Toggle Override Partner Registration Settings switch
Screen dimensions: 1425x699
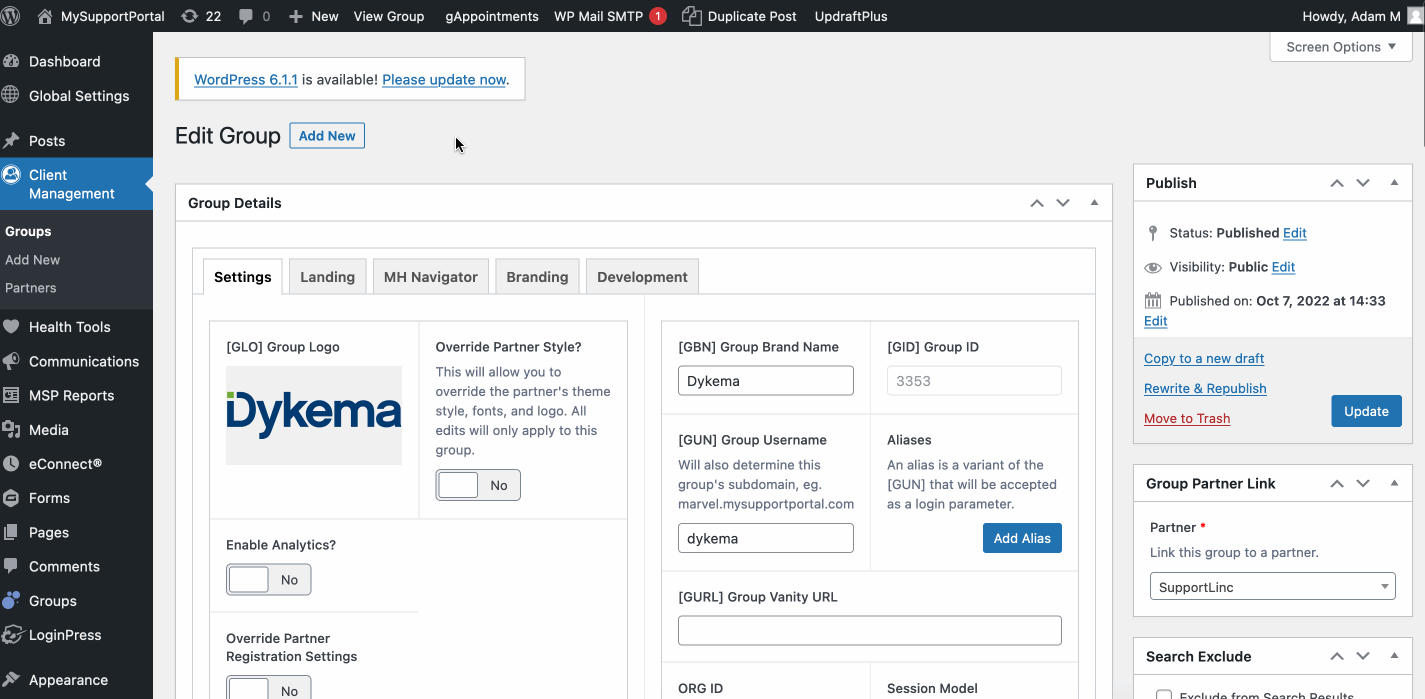268,688
